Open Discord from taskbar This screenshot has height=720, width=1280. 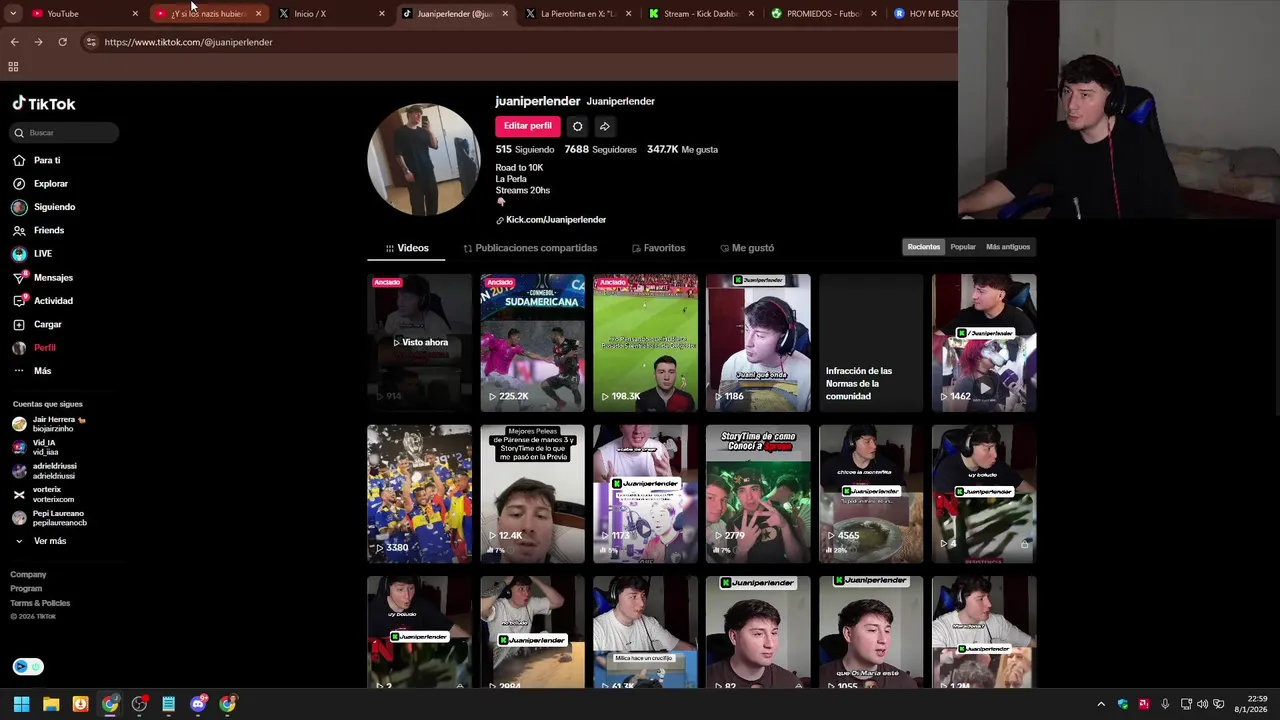click(x=198, y=704)
